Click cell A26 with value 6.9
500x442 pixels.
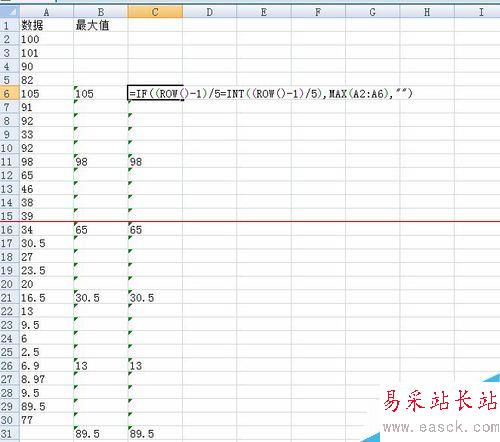point(47,366)
